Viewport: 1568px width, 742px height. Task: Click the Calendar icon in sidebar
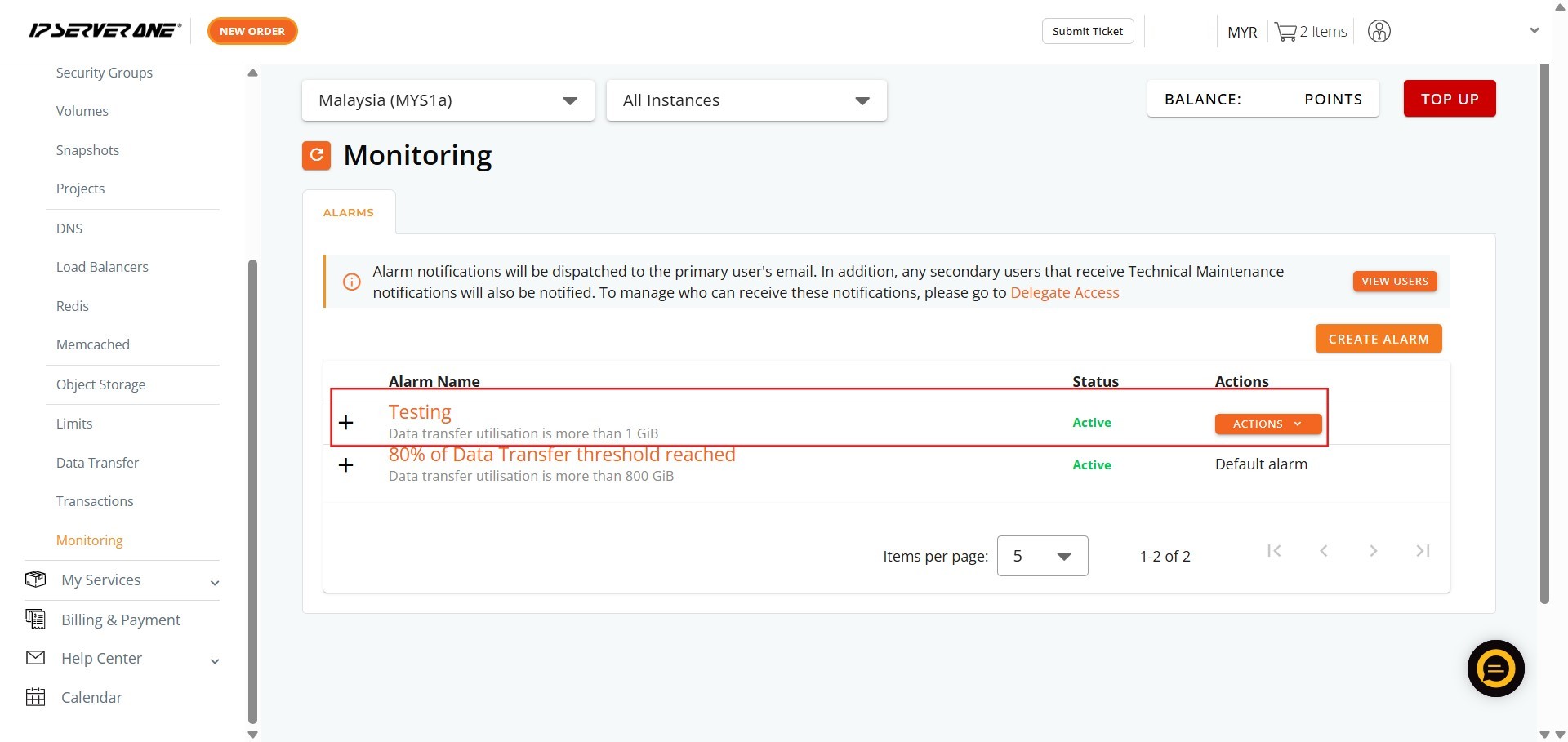coord(36,697)
